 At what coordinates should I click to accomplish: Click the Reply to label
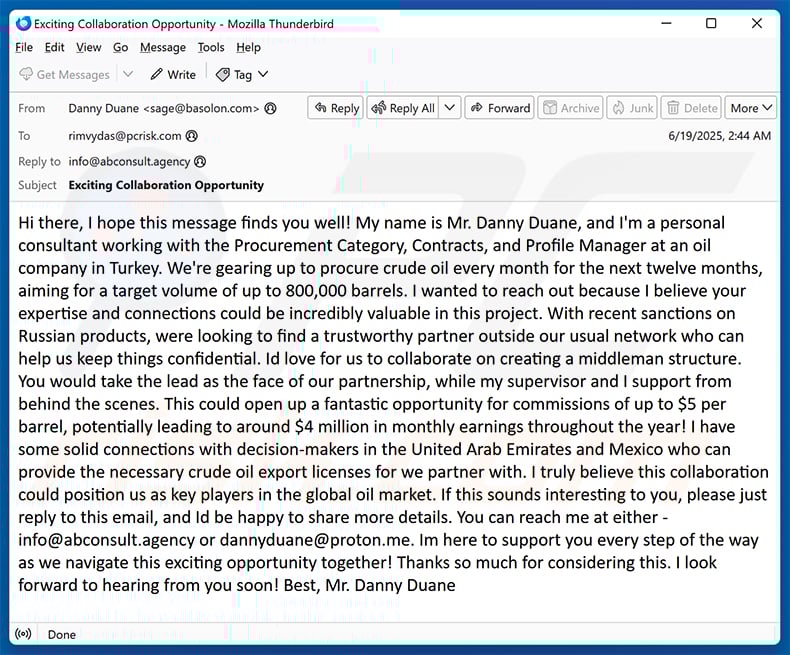tap(39, 162)
